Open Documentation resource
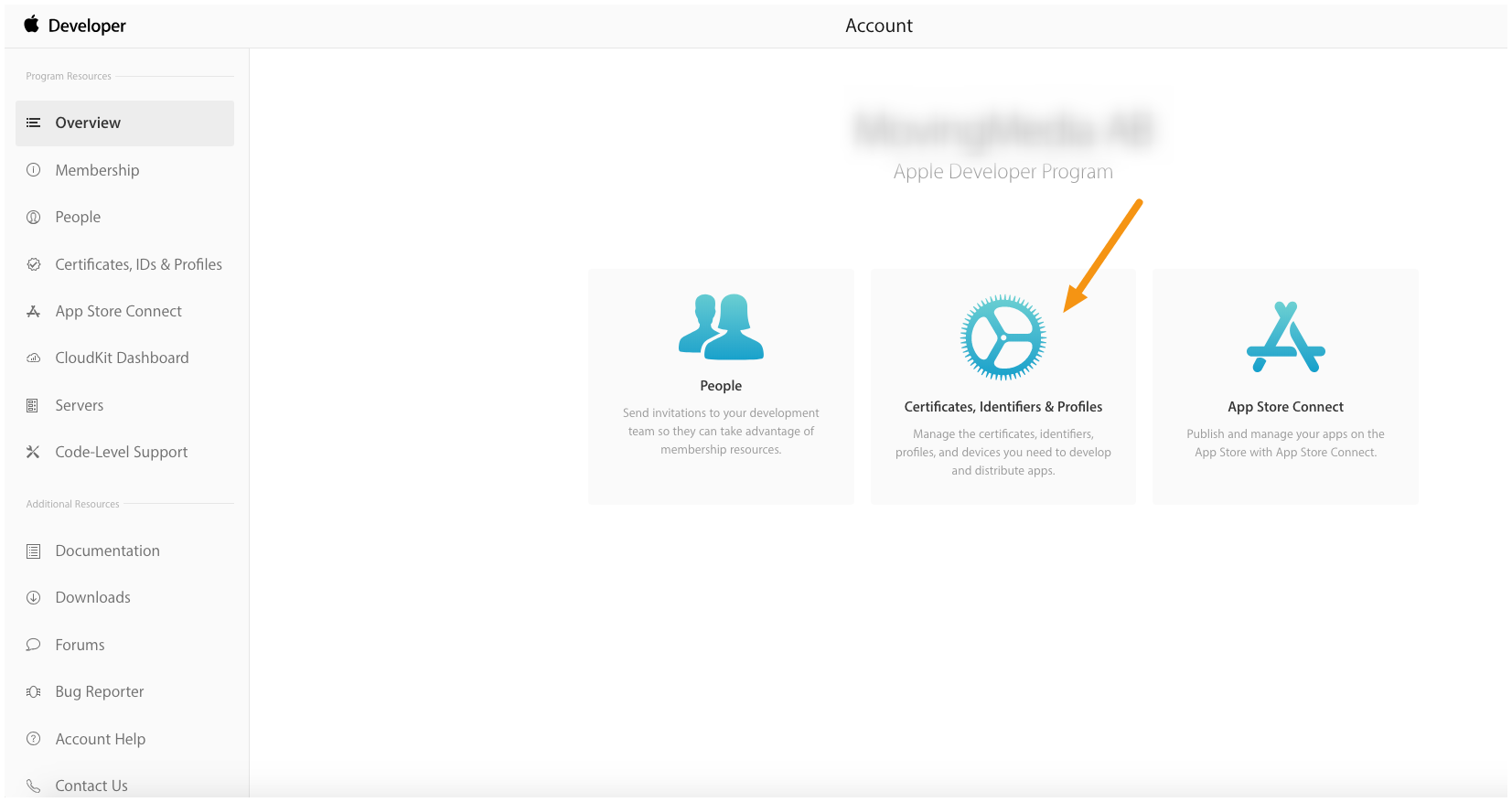The image size is (1512, 802). click(107, 551)
